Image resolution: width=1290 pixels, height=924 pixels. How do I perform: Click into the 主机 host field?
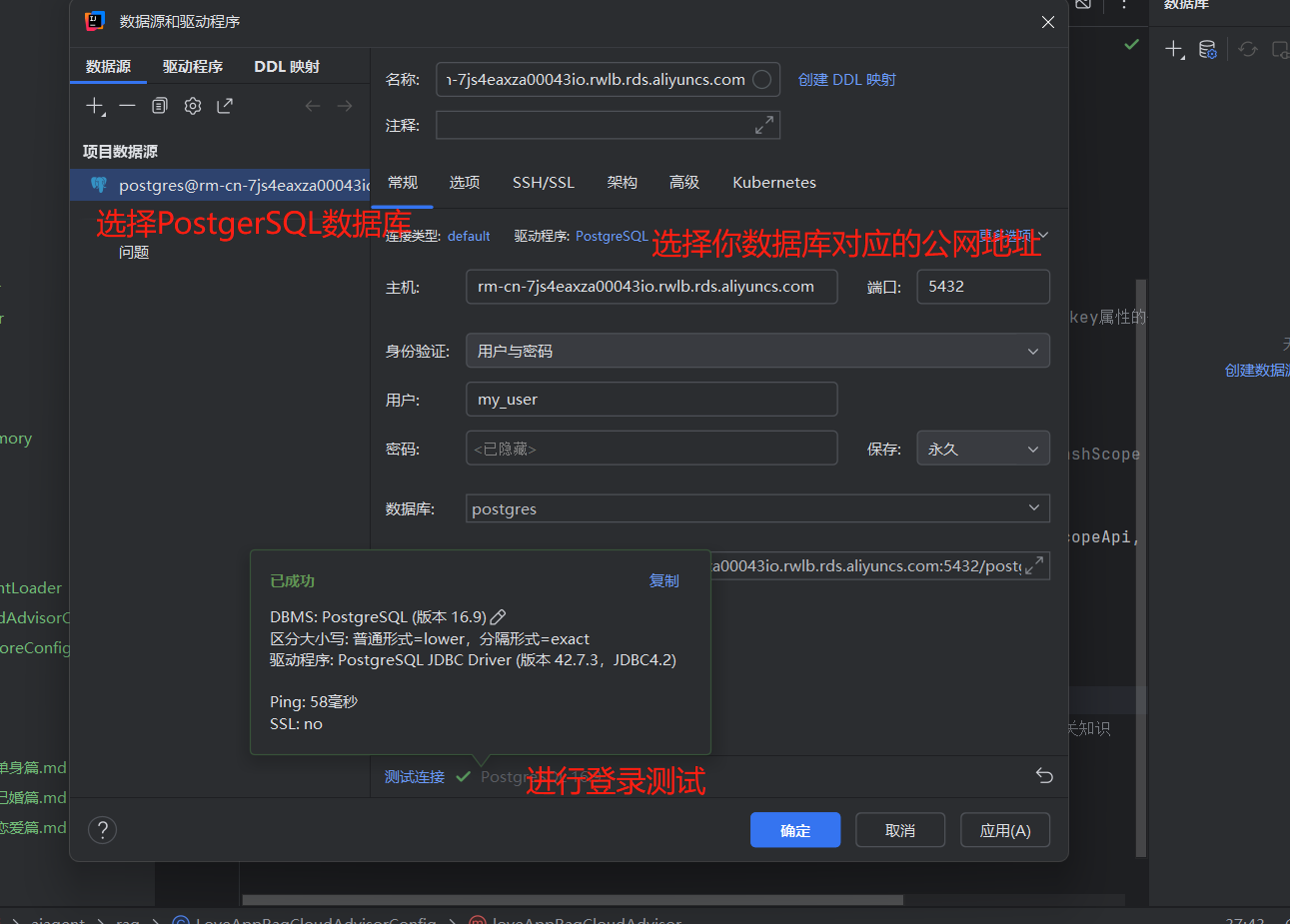[x=651, y=287]
